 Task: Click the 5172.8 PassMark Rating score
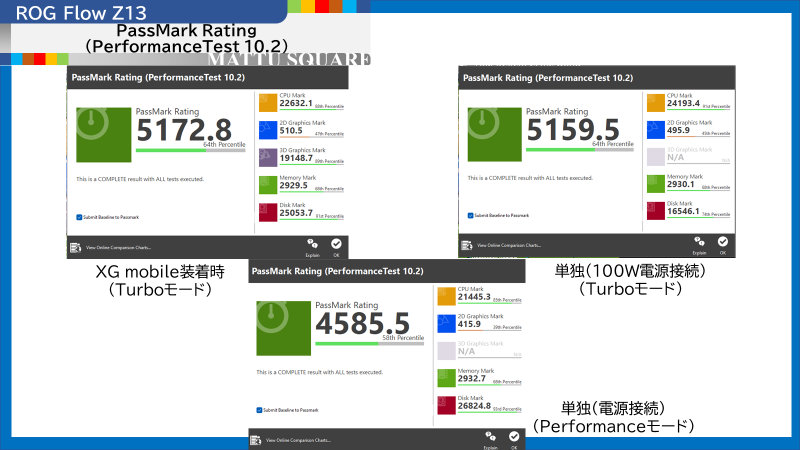point(184,130)
